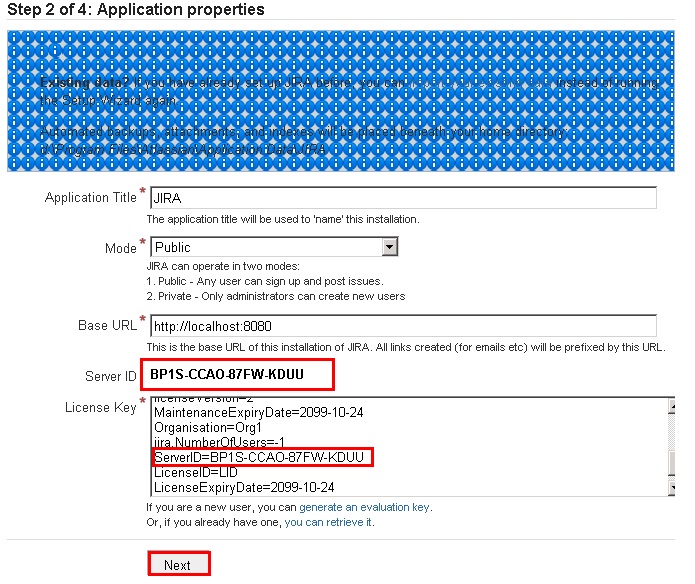Click the 'This is the base URL' help text

click(x=406, y=347)
